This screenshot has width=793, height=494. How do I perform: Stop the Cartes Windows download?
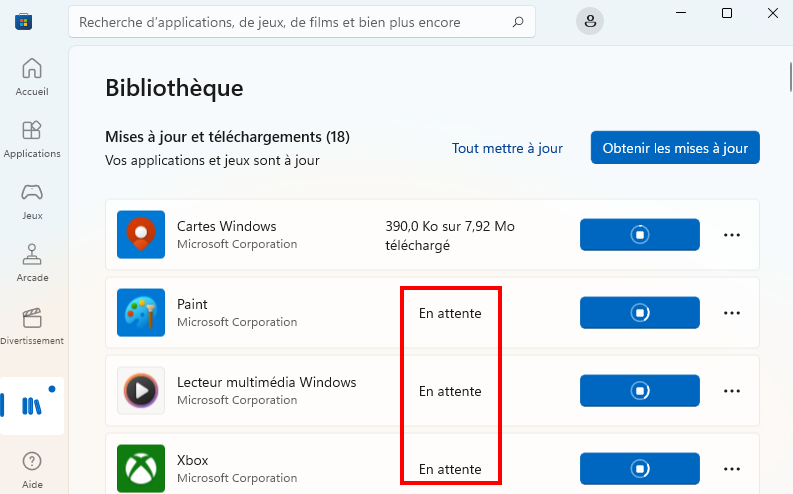pyautogui.click(x=640, y=235)
